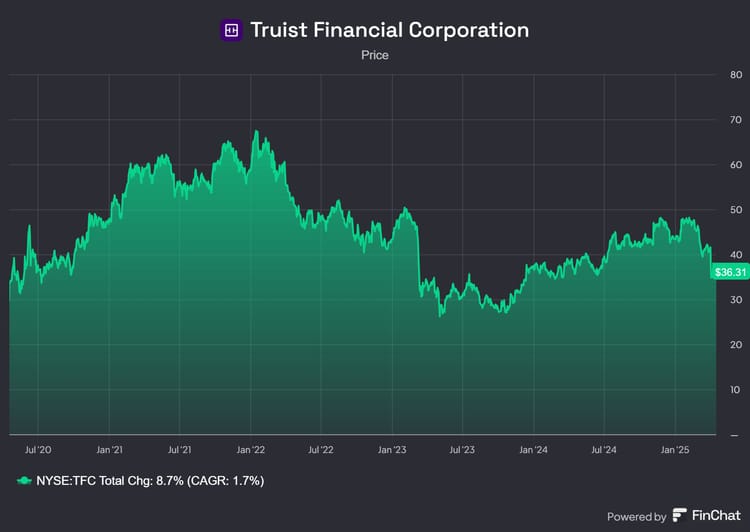Click the 80 y-axis price label
The height and width of the screenshot is (532, 750).
pyautogui.click(x=735, y=75)
